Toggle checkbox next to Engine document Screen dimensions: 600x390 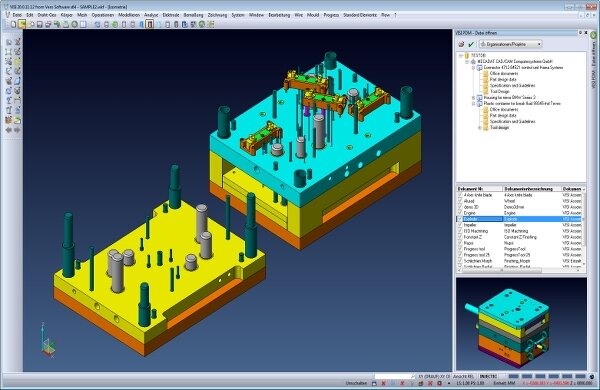tap(460, 213)
